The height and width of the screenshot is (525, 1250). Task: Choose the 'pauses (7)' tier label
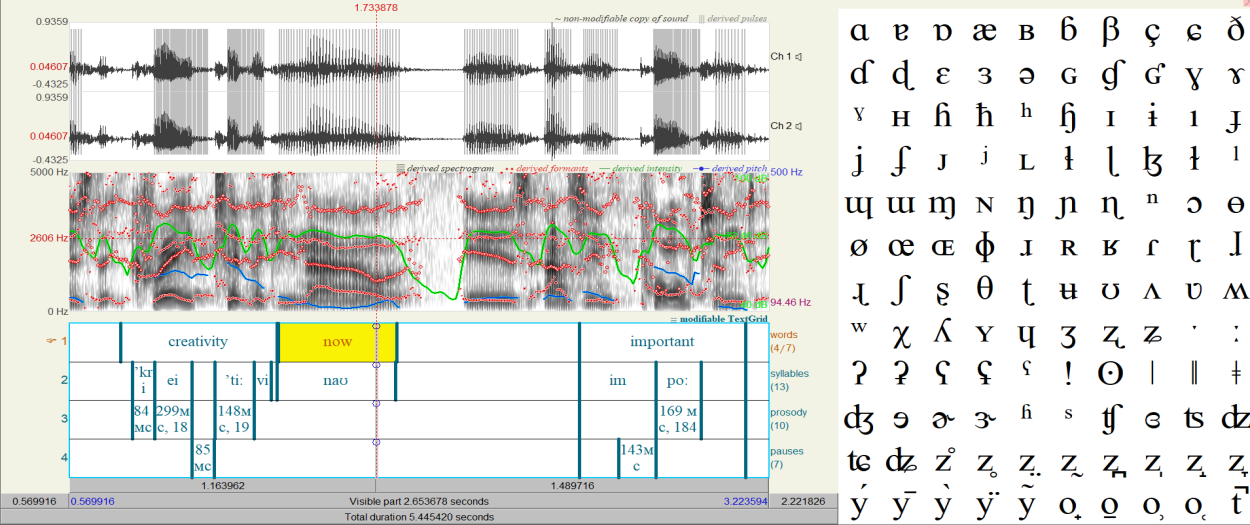pyautogui.click(x=785, y=458)
